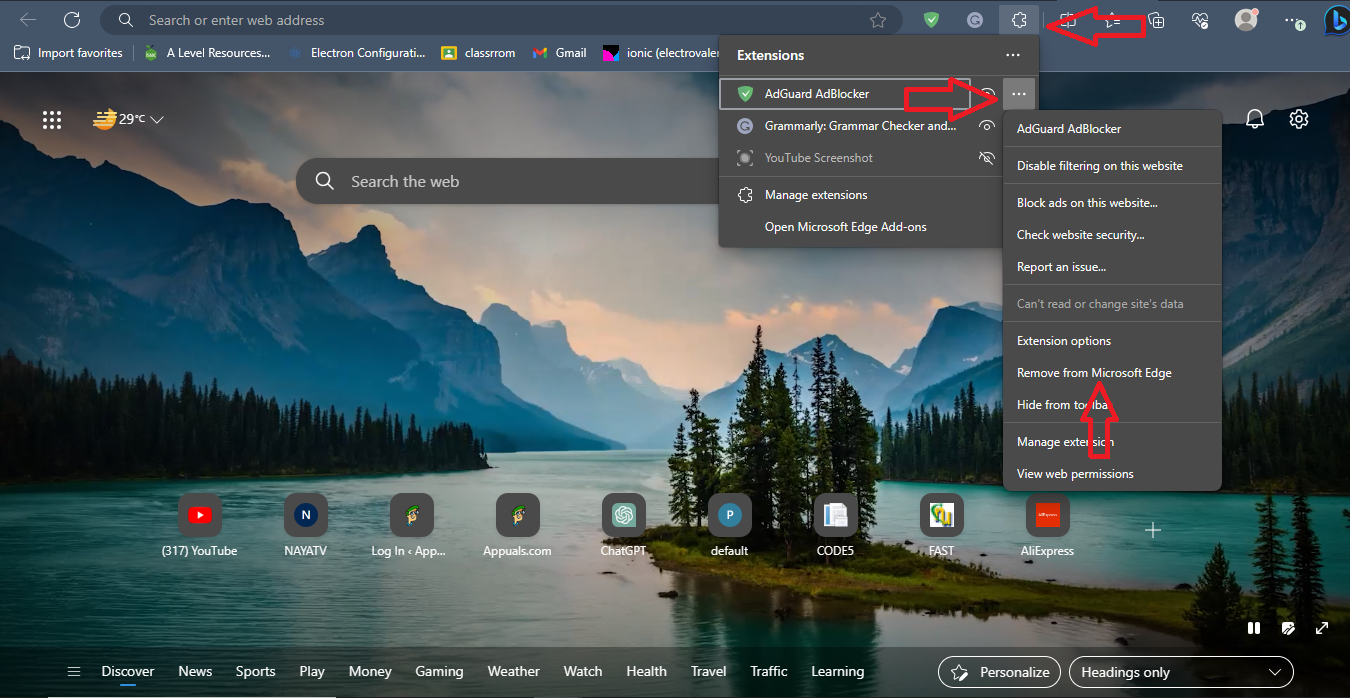The image size is (1360, 698).
Task: Refresh the page with the reload icon
Action: [x=72, y=20]
